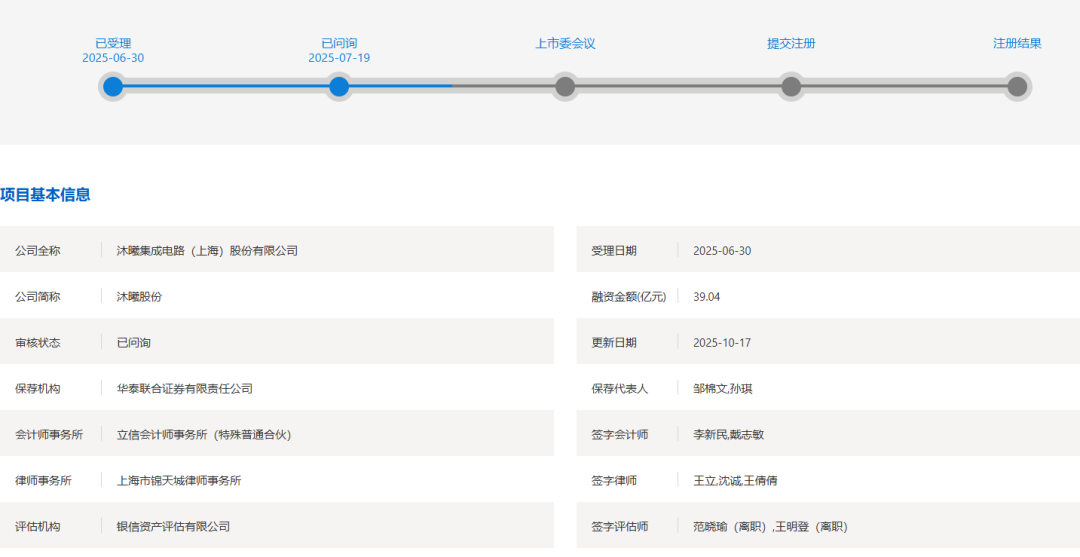The width and height of the screenshot is (1080, 557).
Task: Click the 项目基本信息 section heading
Action: click(45, 195)
